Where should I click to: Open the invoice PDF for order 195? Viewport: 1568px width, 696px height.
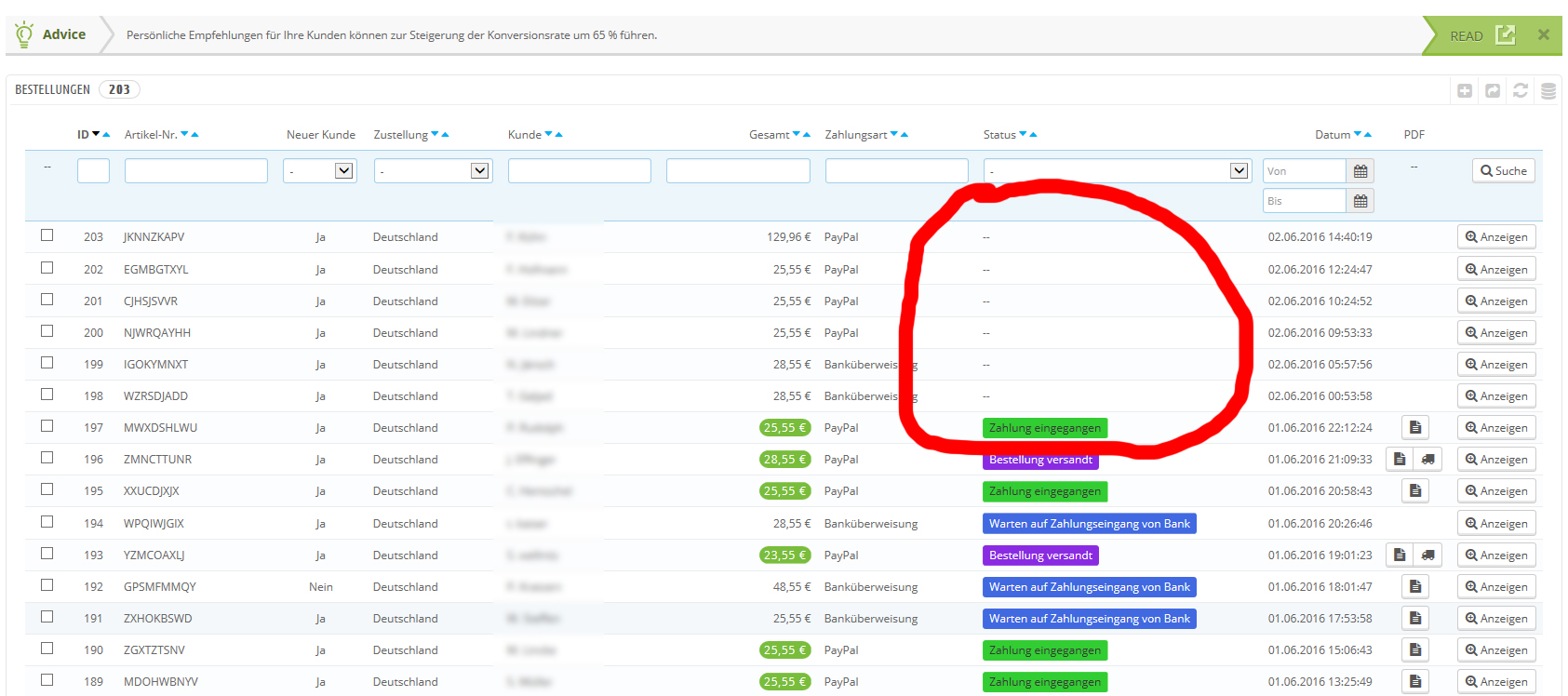tap(1415, 491)
